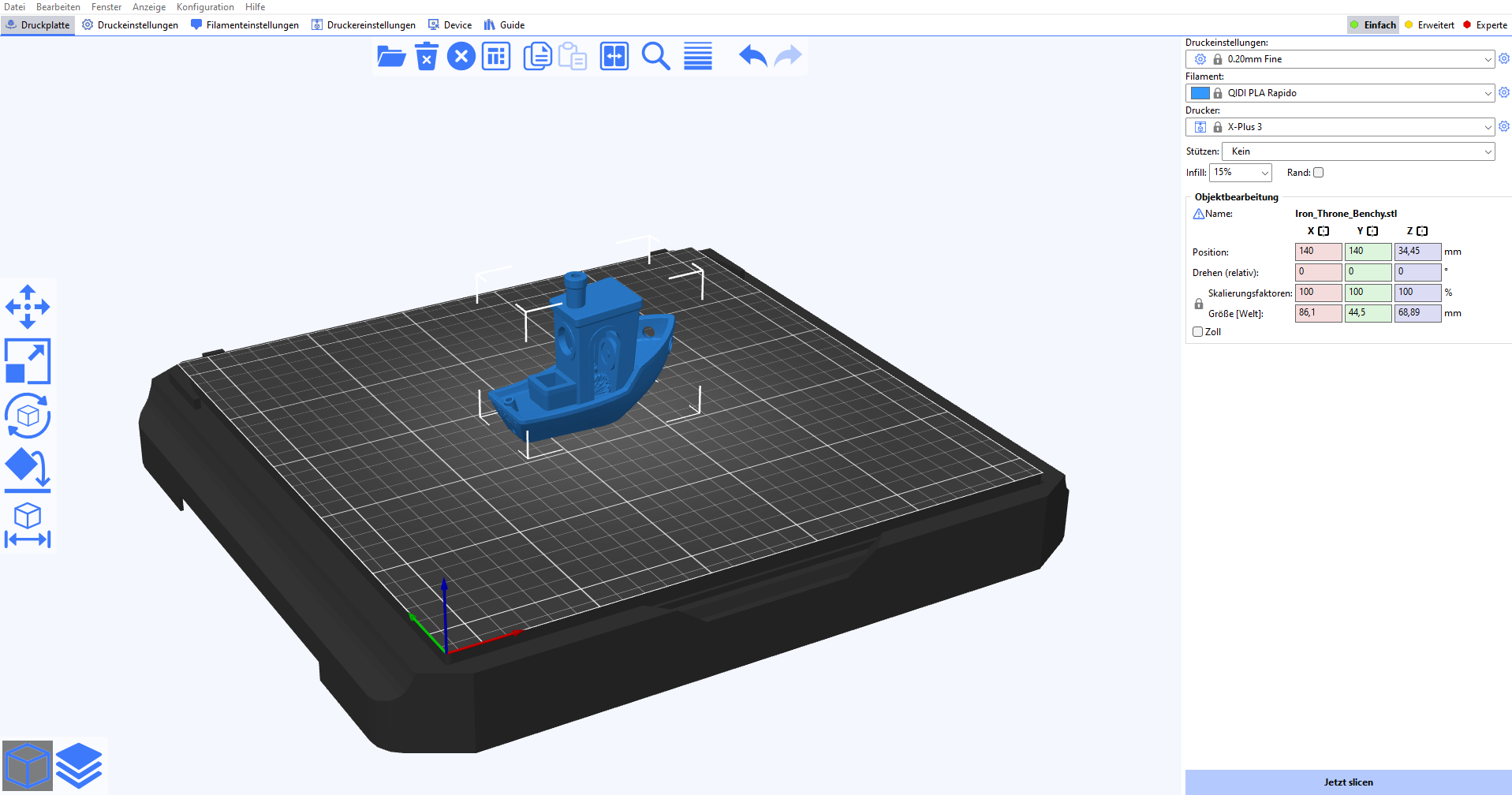The image size is (1512, 795).
Task: Switch to the Druckplatte tab
Action: (x=38, y=25)
